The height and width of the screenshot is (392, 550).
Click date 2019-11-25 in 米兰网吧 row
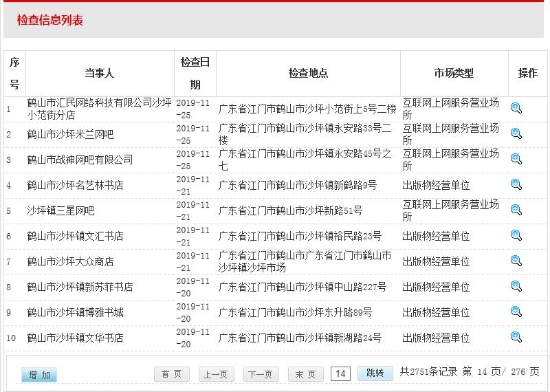pyautogui.click(x=193, y=134)
